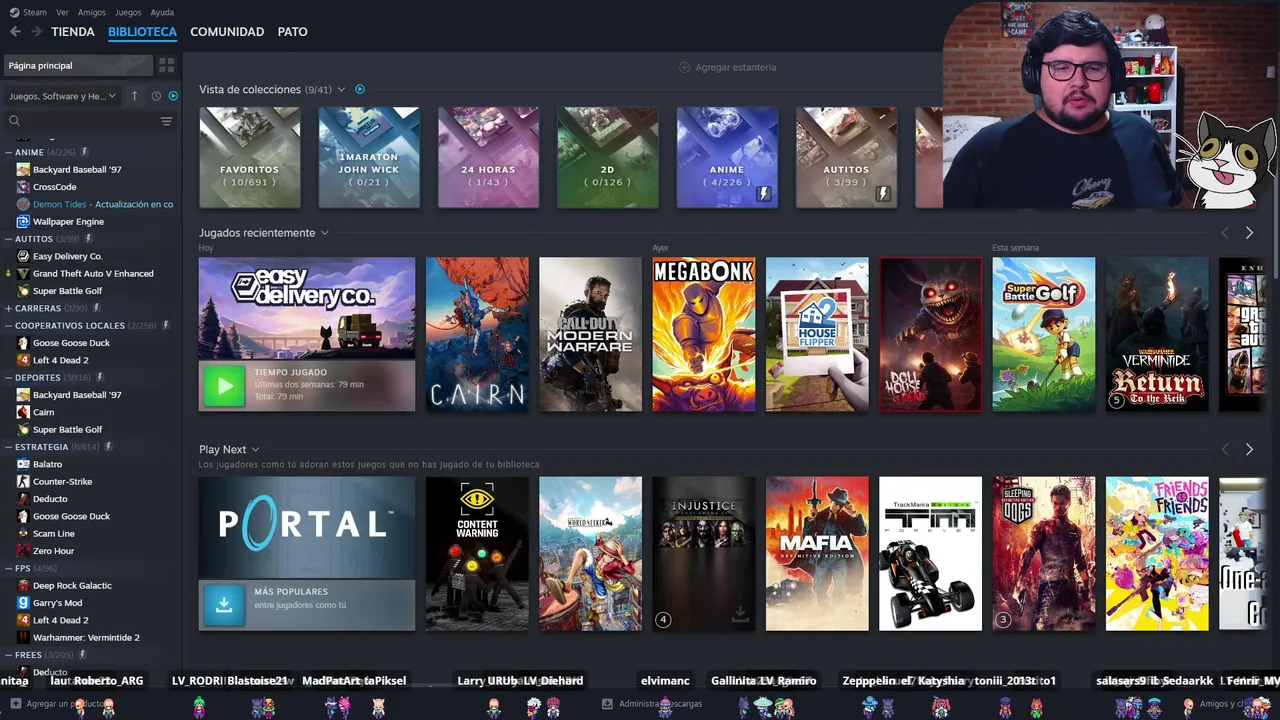Click the Balatro game icon
Screen dimensions: 1280x720
[x=23, y=464]
